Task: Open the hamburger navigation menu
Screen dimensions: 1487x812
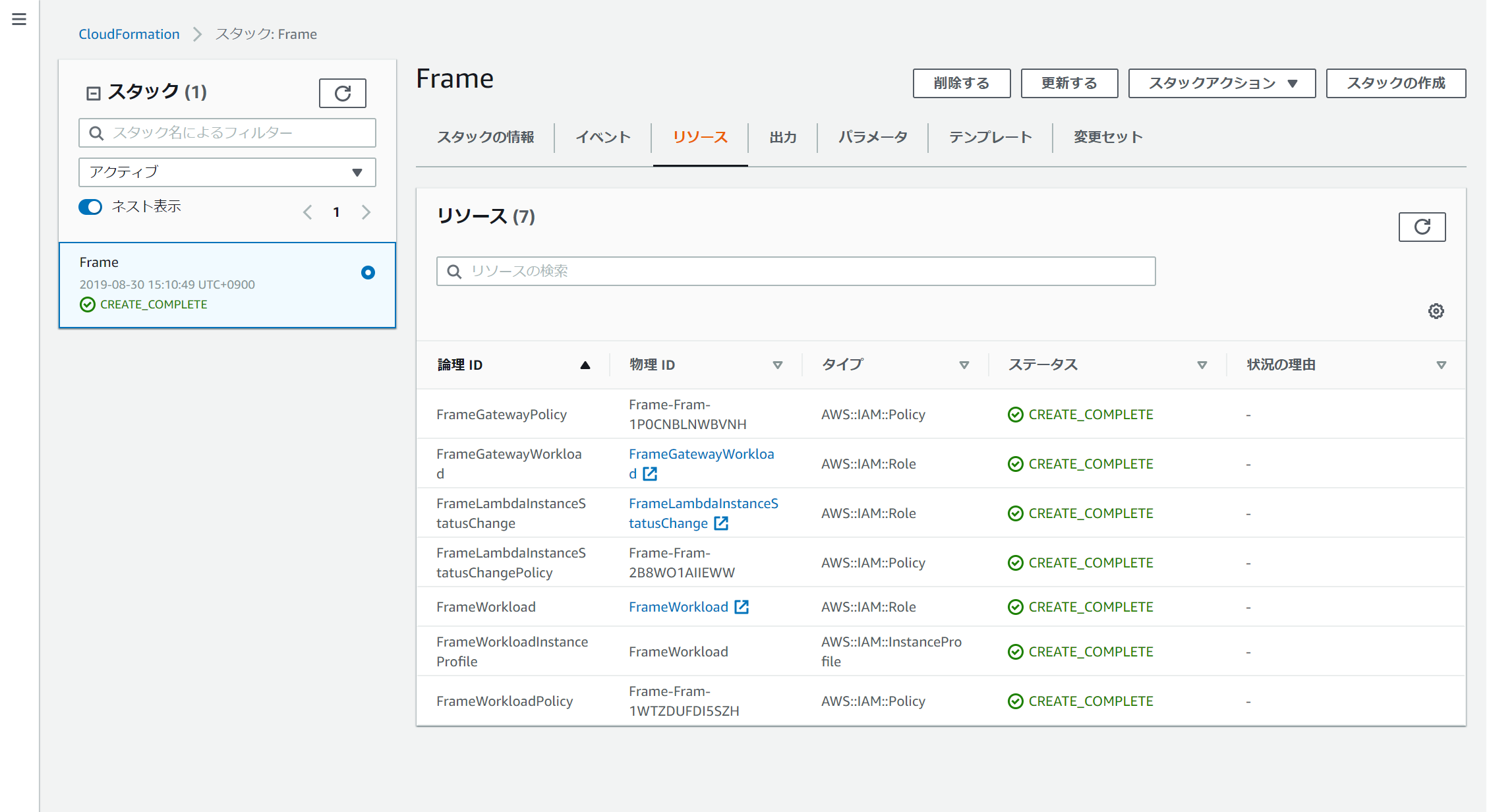Action: pyautogui.click(x=19, y=19)
